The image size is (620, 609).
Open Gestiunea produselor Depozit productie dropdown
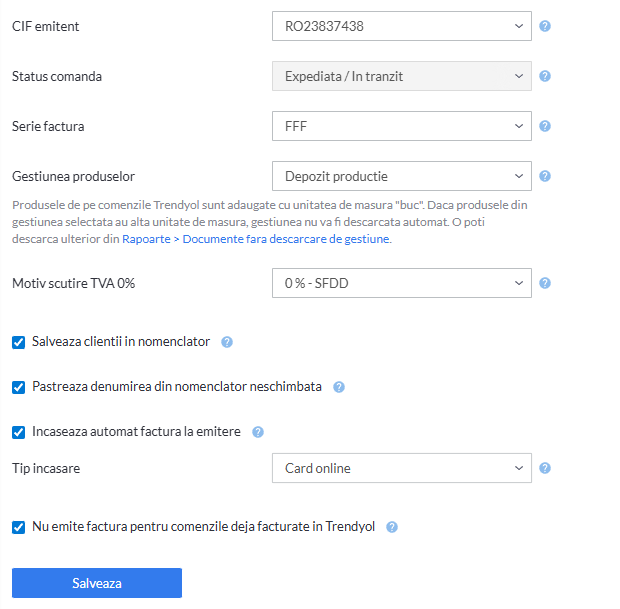(x=402, y=176)
